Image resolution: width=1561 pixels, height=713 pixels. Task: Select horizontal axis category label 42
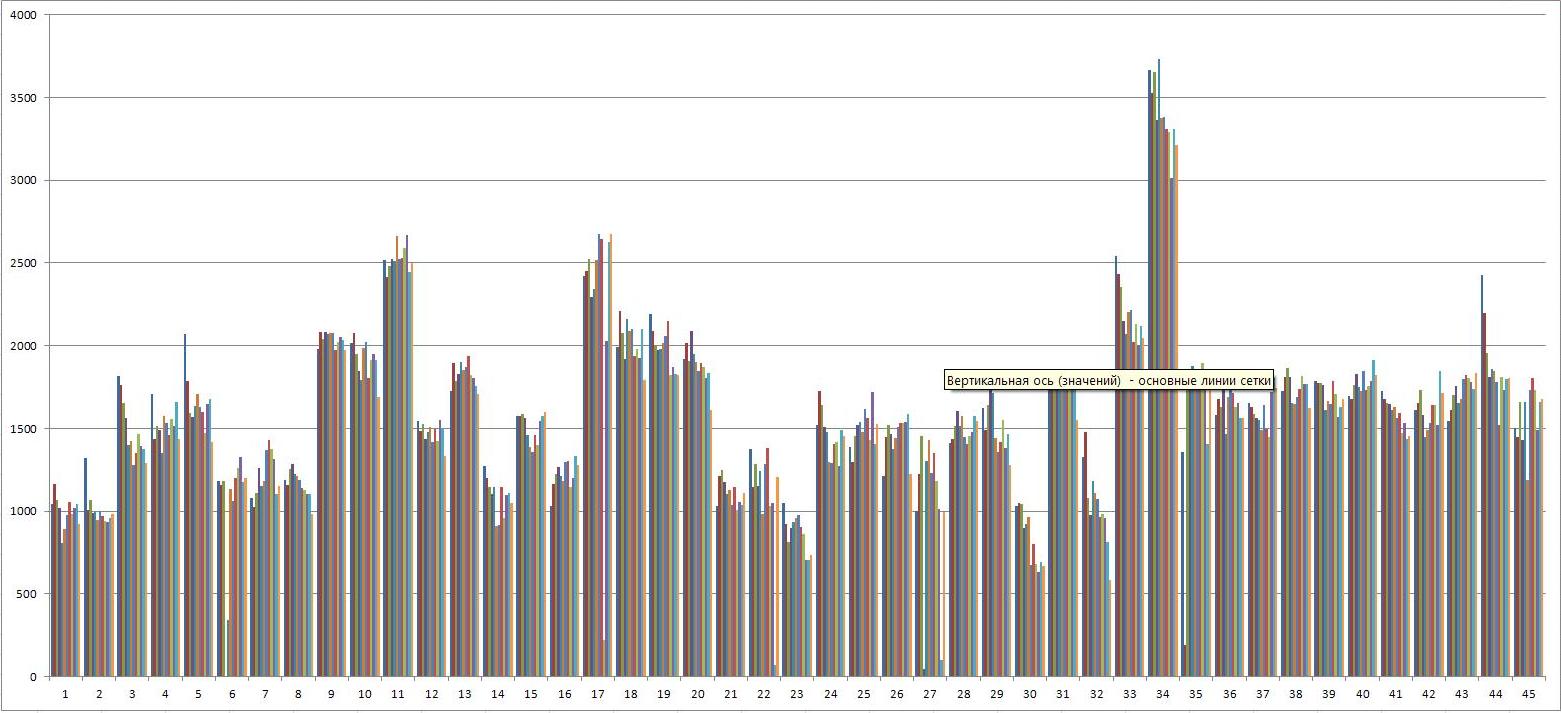[x=1429, y=694]
